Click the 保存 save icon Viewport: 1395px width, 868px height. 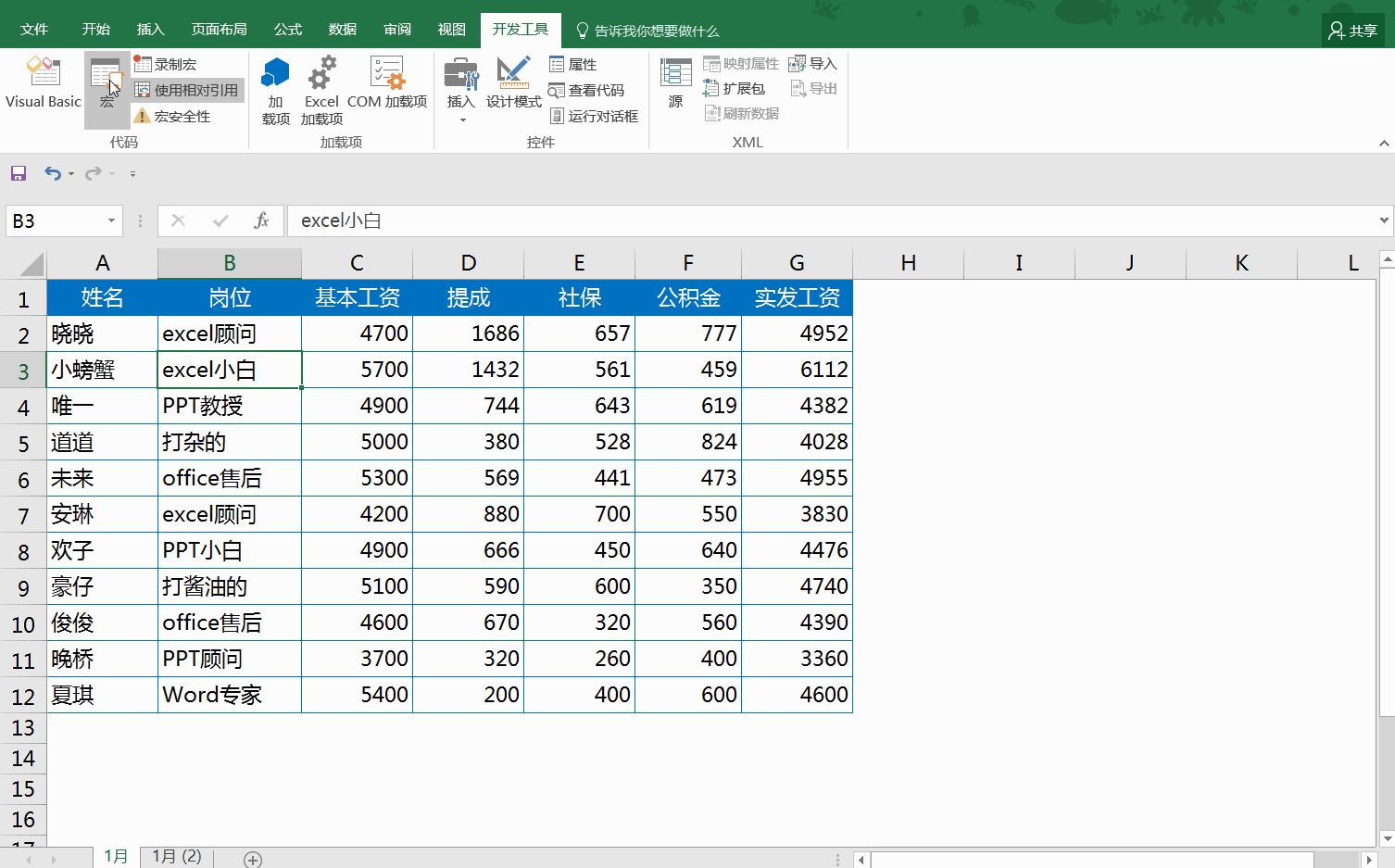(x=17, y=173)
